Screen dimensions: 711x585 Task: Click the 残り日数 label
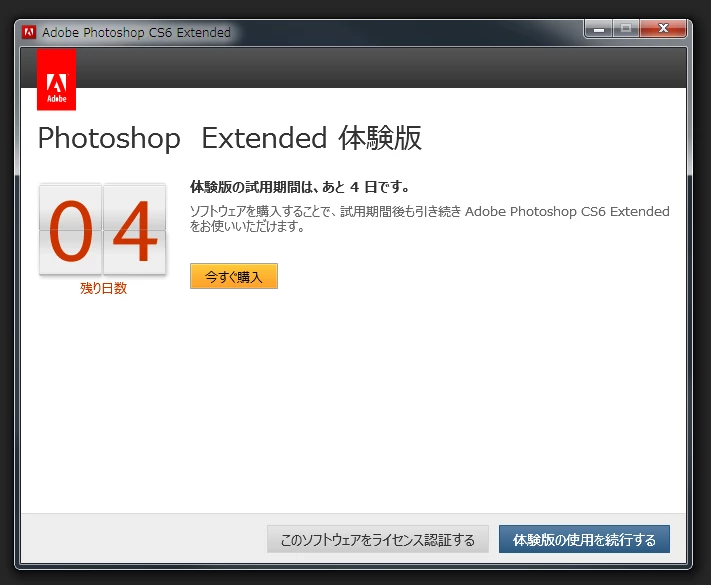tap(103, 288)
